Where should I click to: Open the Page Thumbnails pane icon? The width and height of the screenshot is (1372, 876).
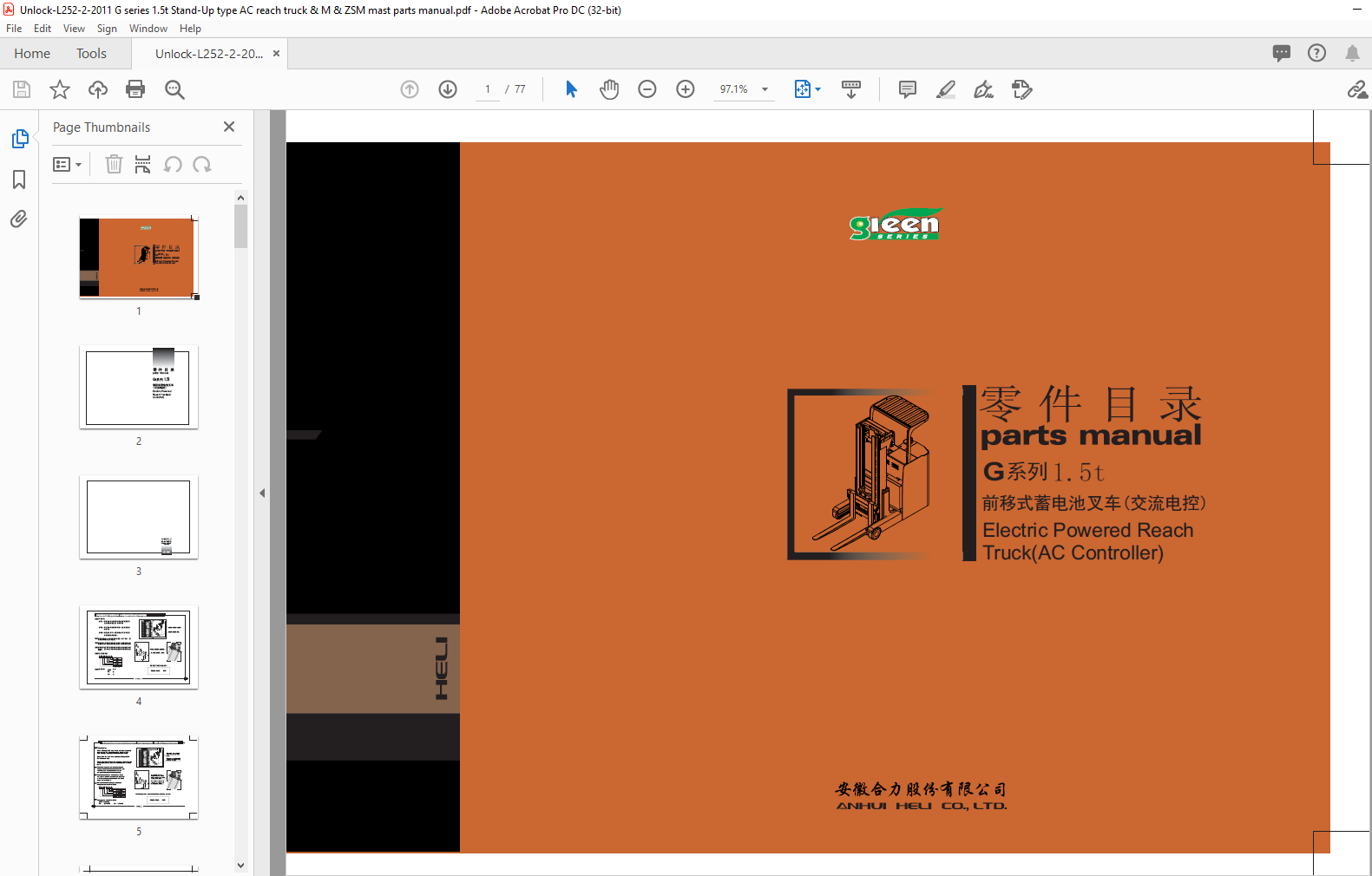click(x=20, y=139)
